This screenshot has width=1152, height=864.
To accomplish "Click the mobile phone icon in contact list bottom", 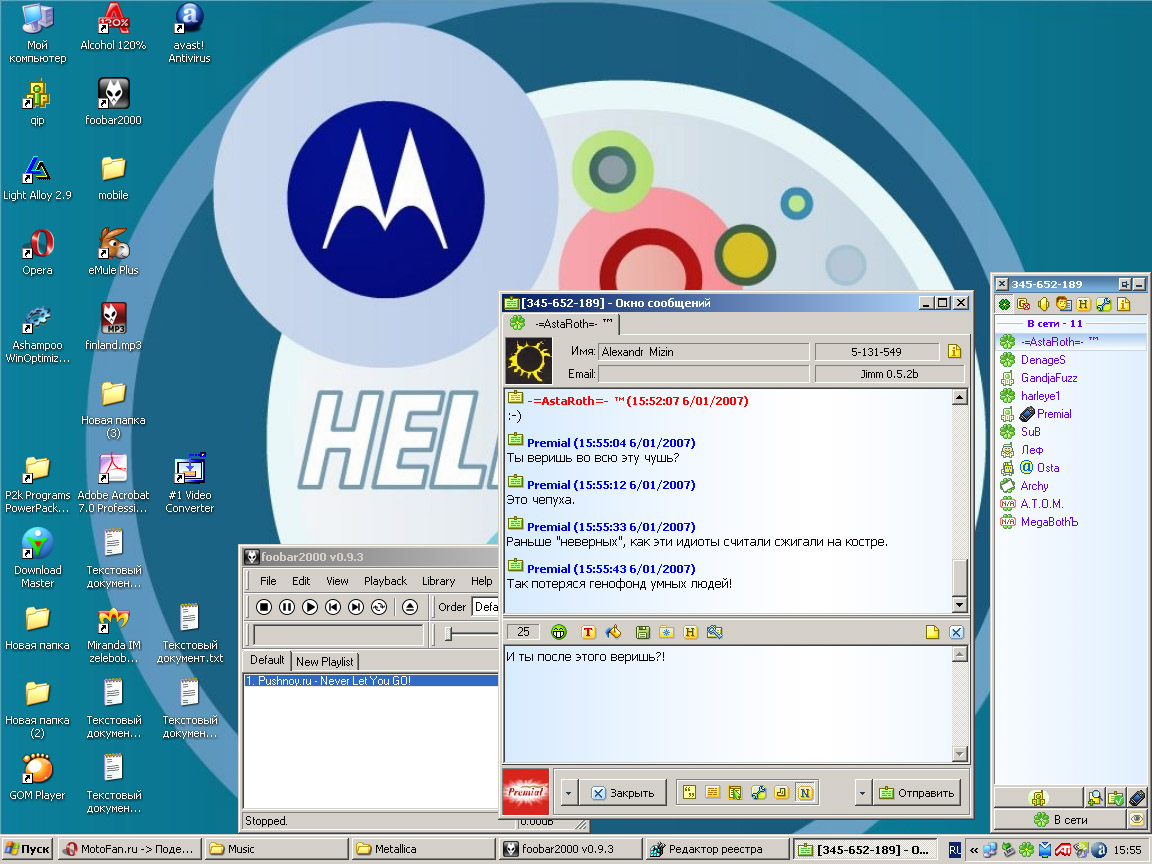I will pos(1137,797).
